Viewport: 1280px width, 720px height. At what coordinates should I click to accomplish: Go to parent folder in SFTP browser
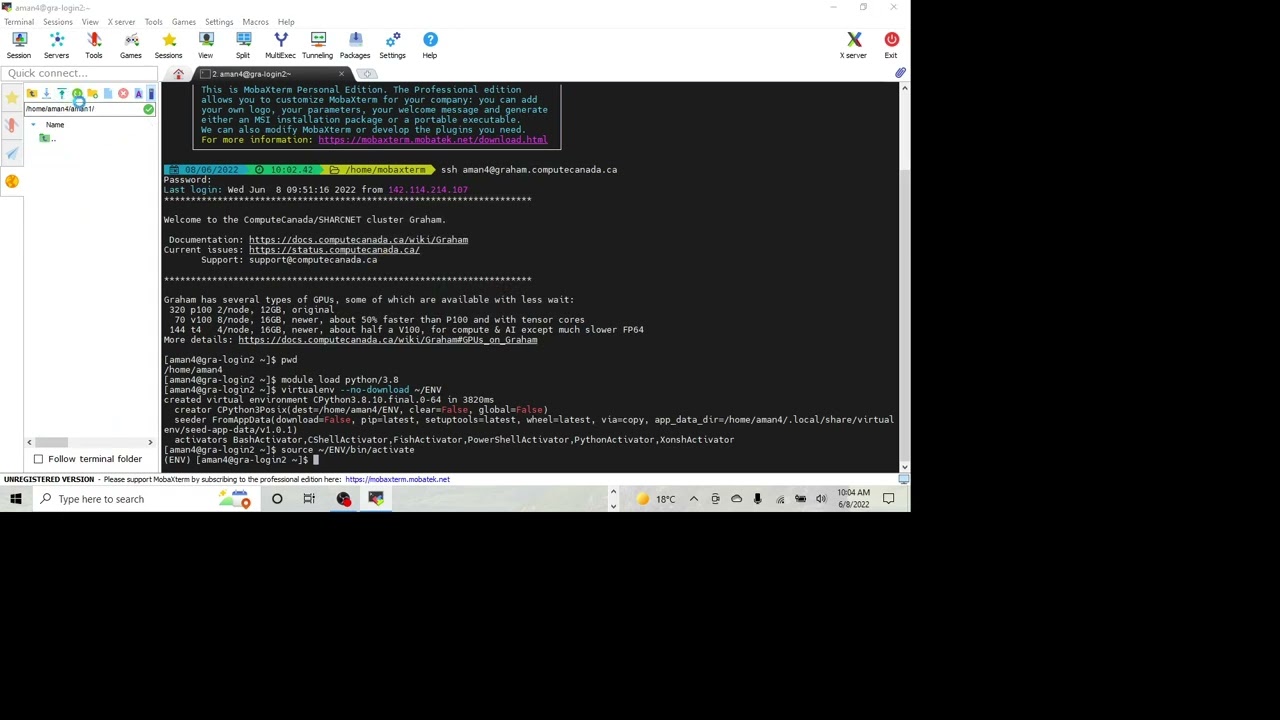tap(32, 93)
